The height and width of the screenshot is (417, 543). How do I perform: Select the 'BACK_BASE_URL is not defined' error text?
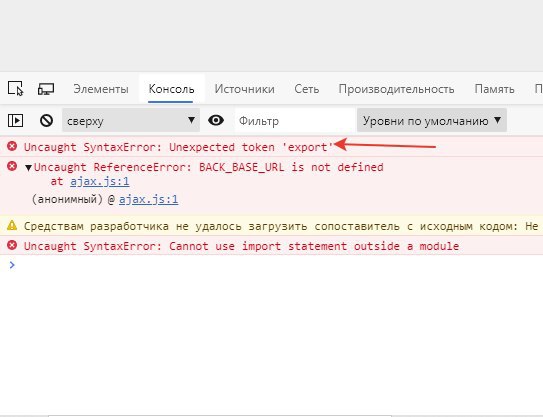(x=208, y=167)
